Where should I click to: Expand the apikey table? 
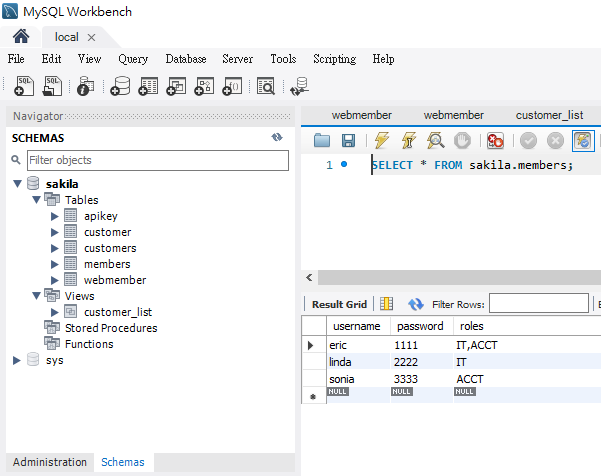(55, 216)
